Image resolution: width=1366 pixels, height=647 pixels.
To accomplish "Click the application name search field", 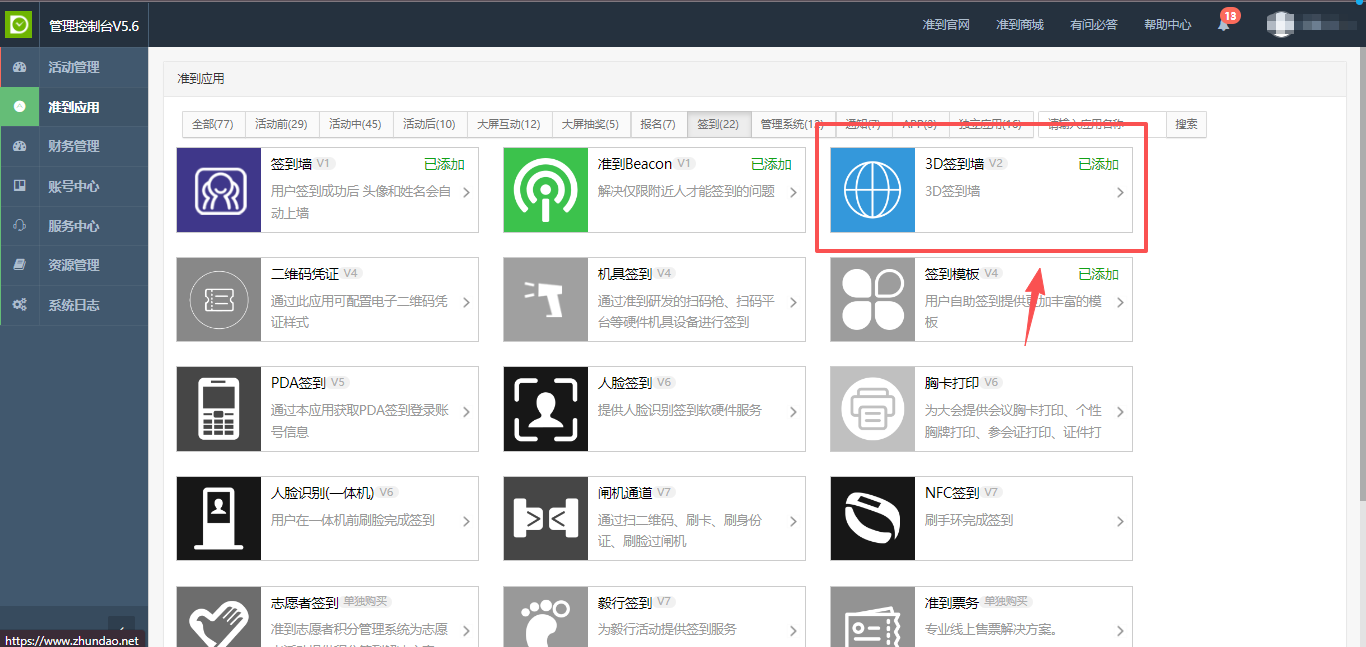I will [1102, 124].
